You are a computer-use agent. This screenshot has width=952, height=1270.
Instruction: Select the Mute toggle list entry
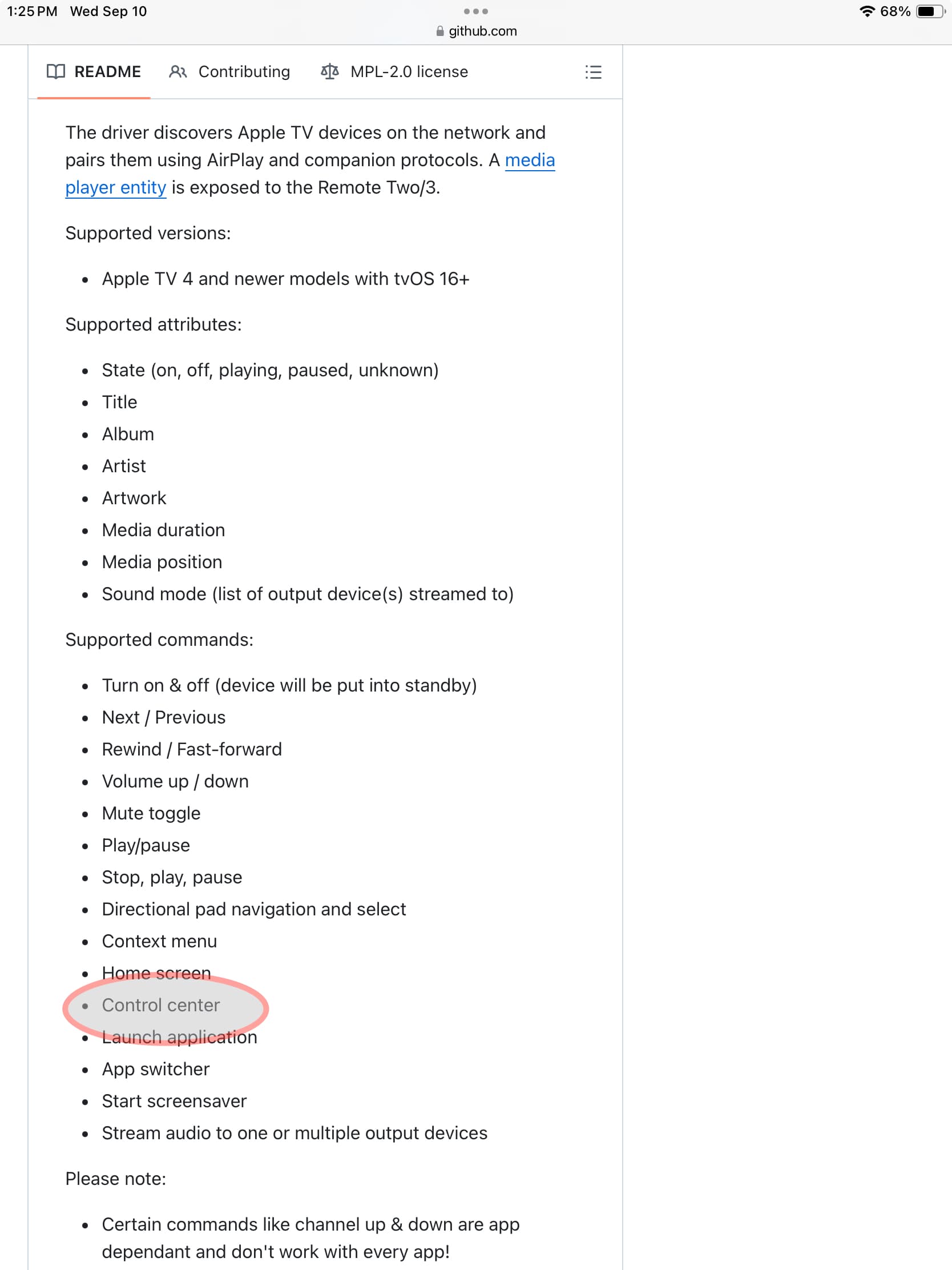point(151,813)
